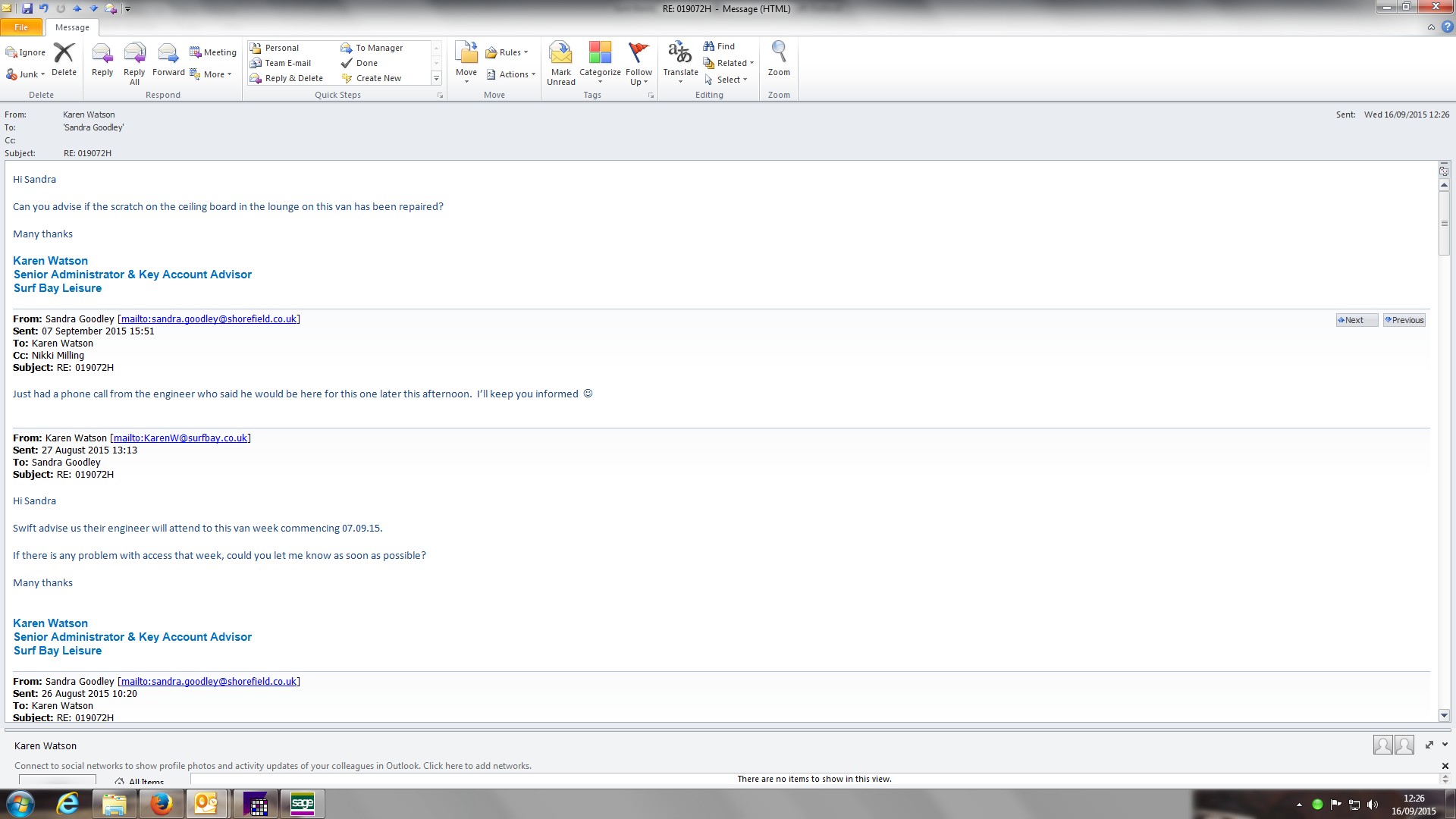Select the Message ribbon tab
The image size is (1456, 819).
[72, 27]
